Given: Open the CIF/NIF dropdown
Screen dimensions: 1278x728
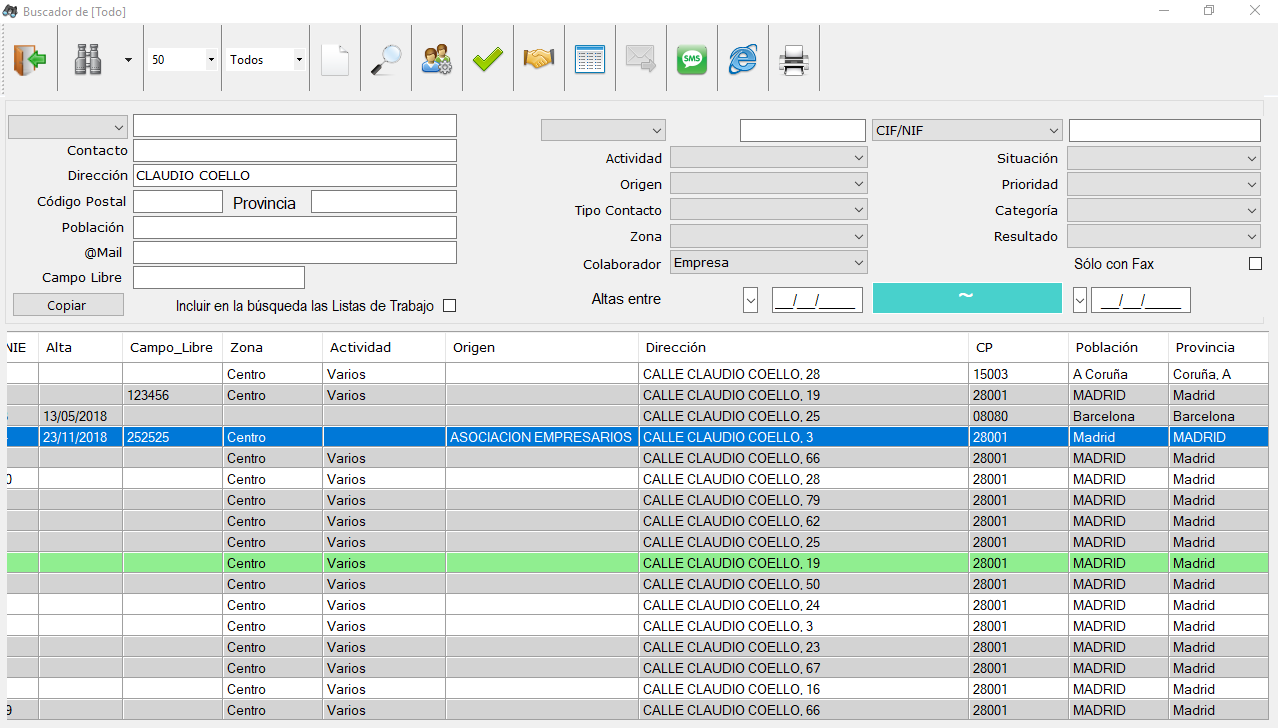Looking at the screenshot, I should tap(967, 130).
